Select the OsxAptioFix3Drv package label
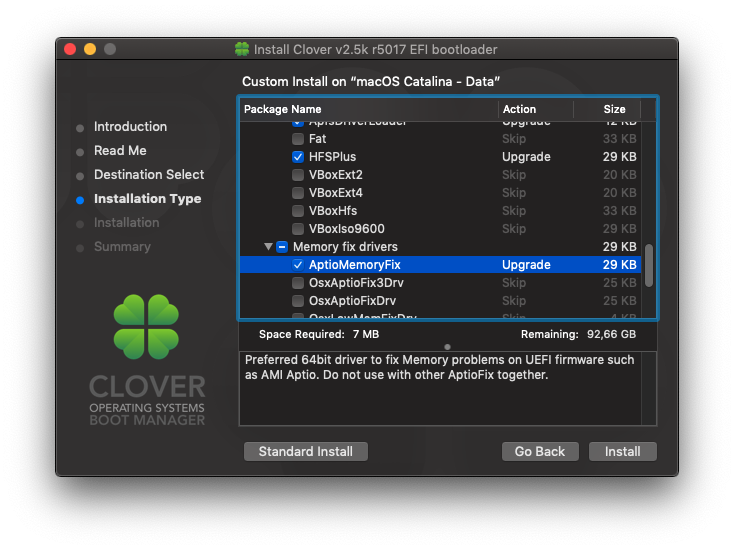Viewport: 734px width, 550px height. click(356, 283)
